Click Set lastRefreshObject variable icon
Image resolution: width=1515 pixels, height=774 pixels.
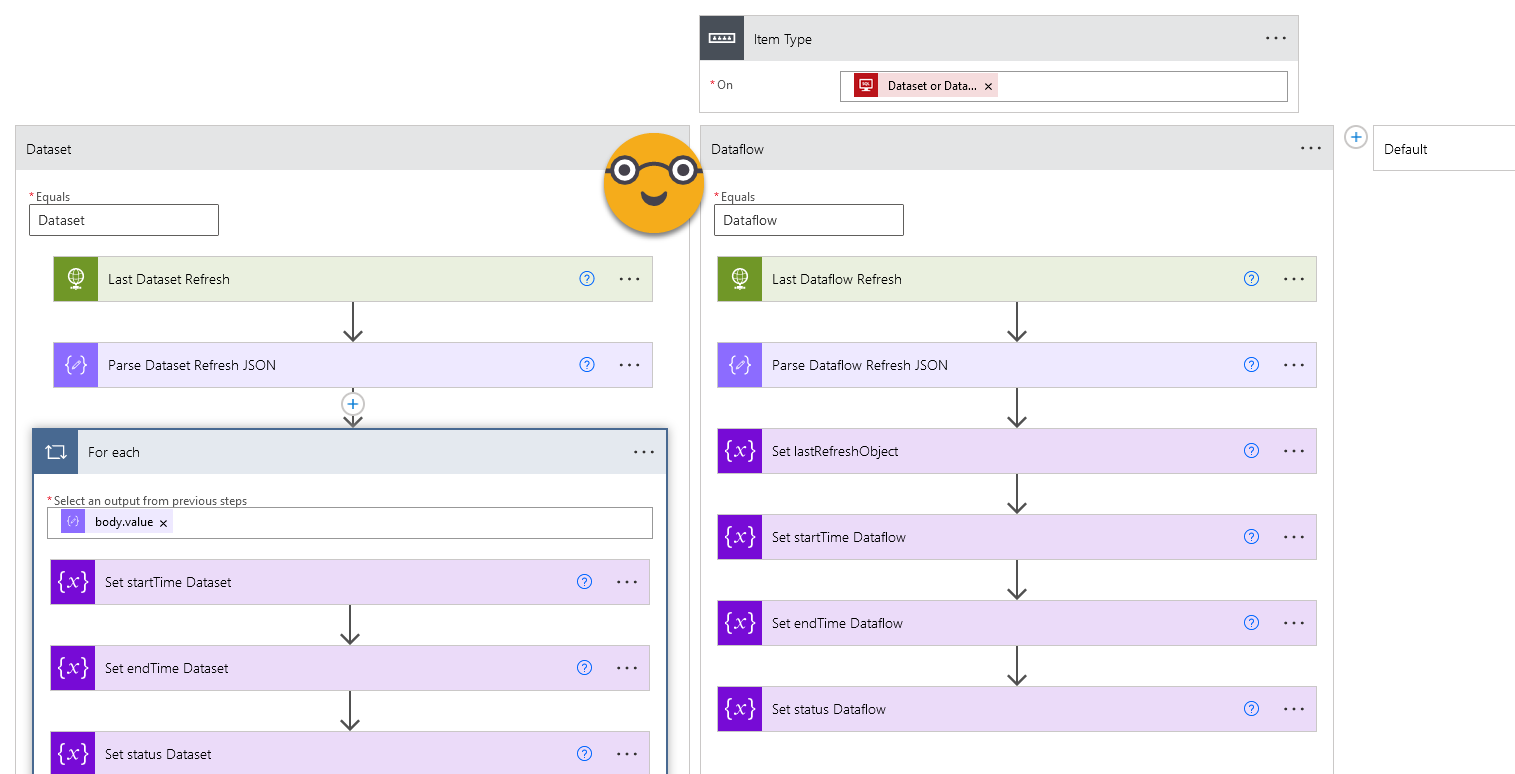coord(739,451)
